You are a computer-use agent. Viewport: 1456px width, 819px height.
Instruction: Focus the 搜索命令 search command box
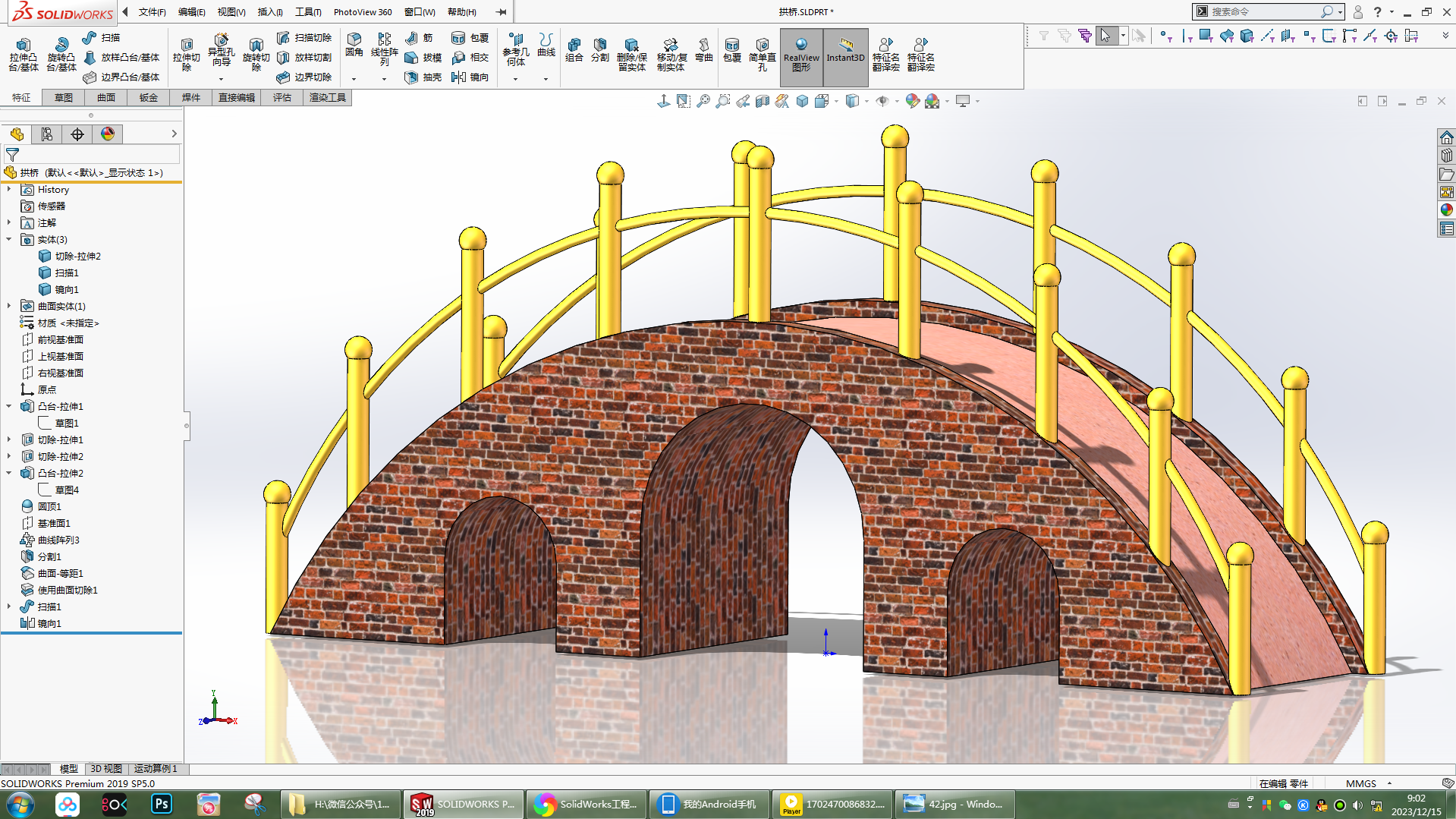point(1266,12)
